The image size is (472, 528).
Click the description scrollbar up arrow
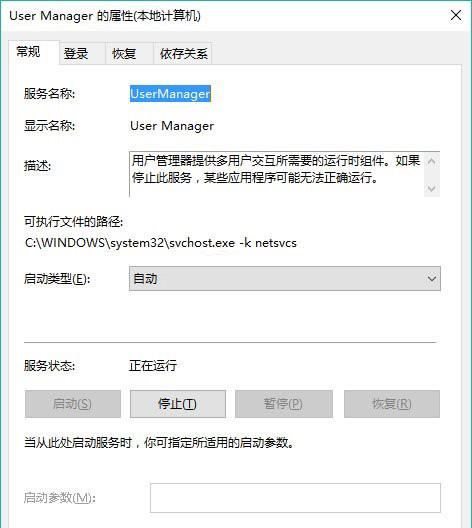[x=432, y=161]
